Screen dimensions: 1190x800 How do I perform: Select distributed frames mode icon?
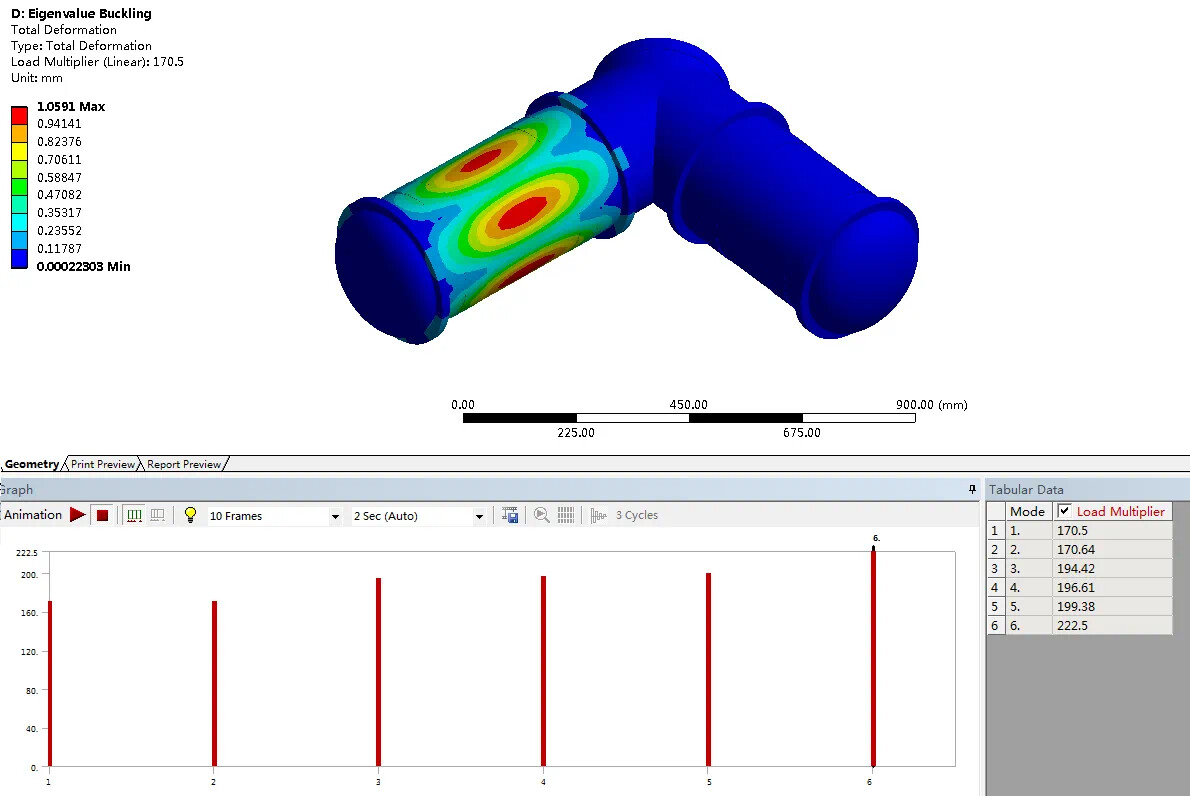click(134, 515)
